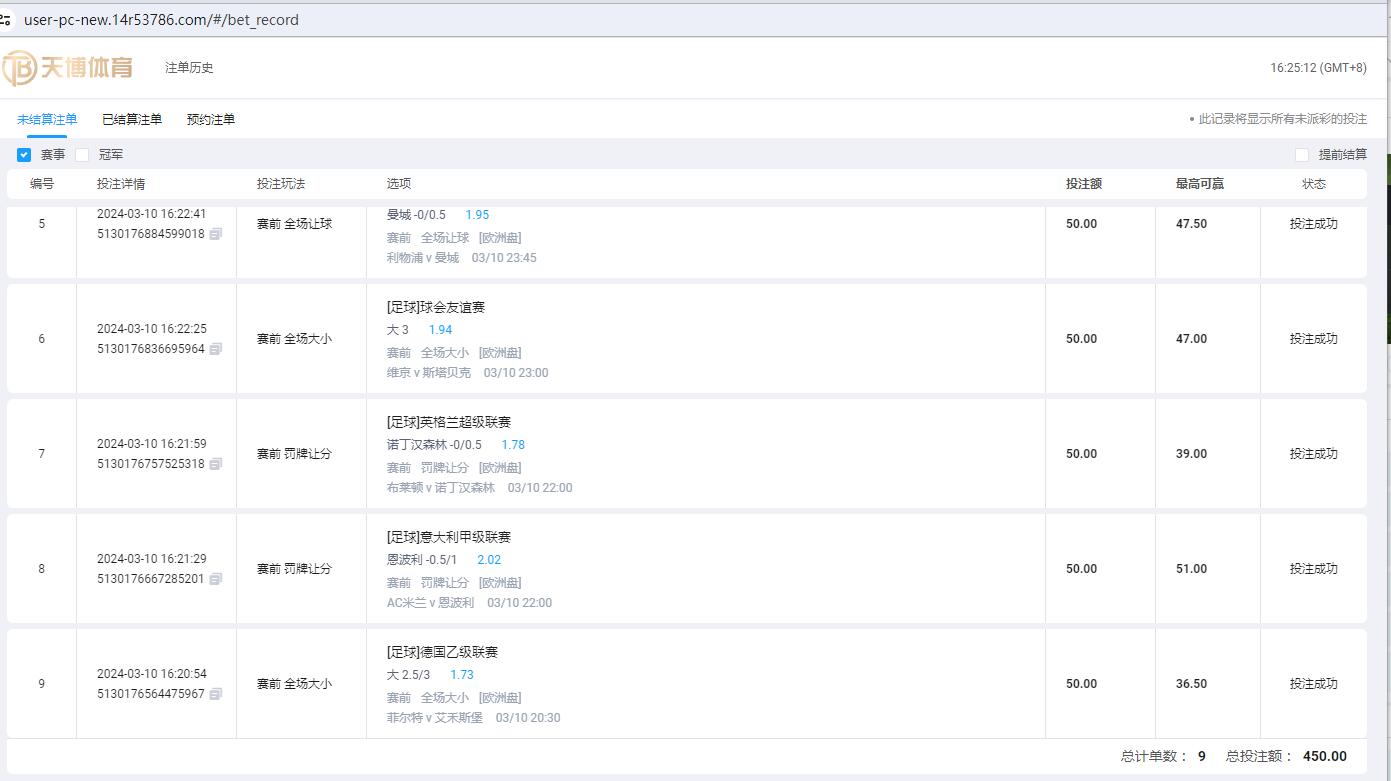This screenshot has height=781, width=1391.
Task: Copy bet number 5130176757525318
Action: (216, 464)
